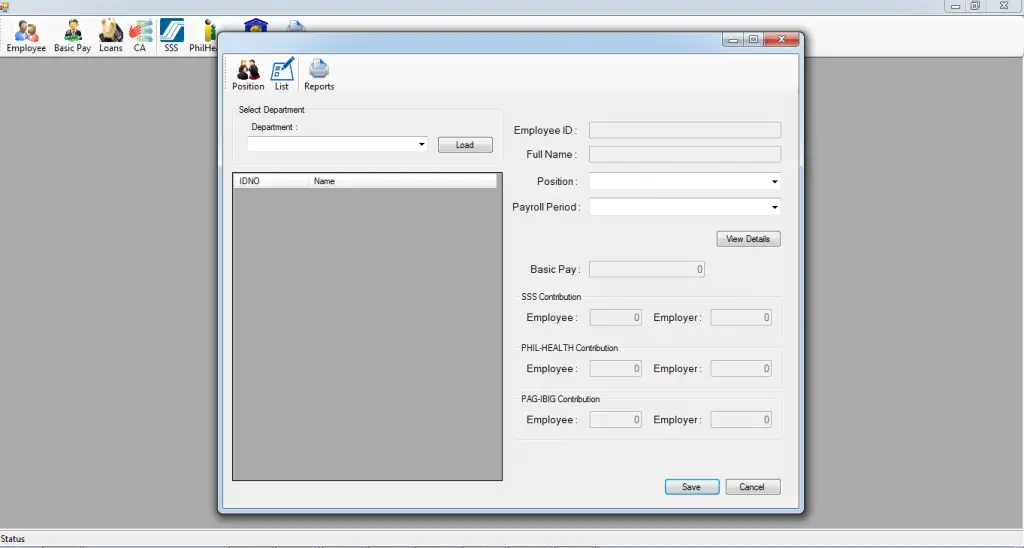Click the View Details button
1024x548 pixels.
point(748,239)
